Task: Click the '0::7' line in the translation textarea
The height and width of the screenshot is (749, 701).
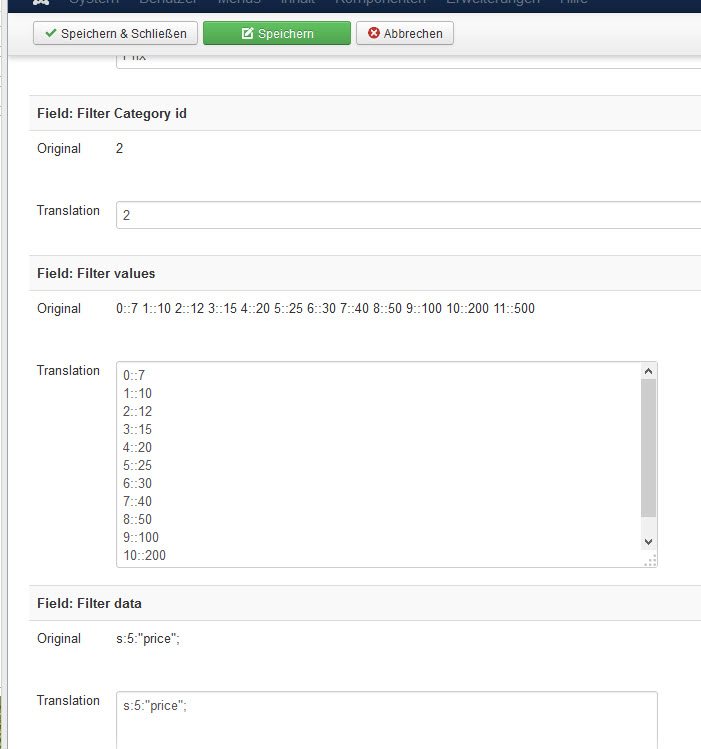Action: (134, 375)
